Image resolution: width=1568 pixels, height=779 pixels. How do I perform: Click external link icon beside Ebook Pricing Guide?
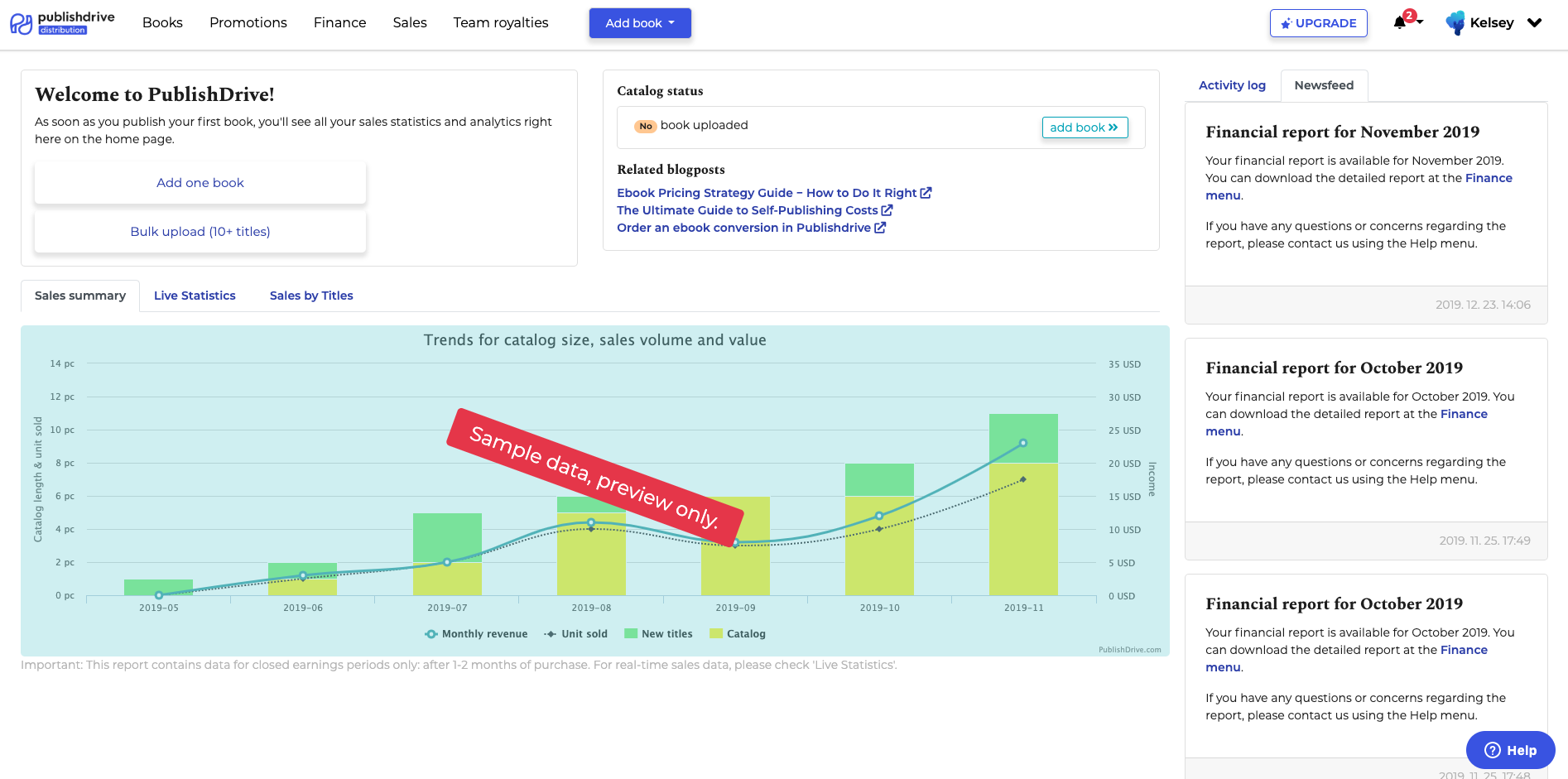[926, 193]
